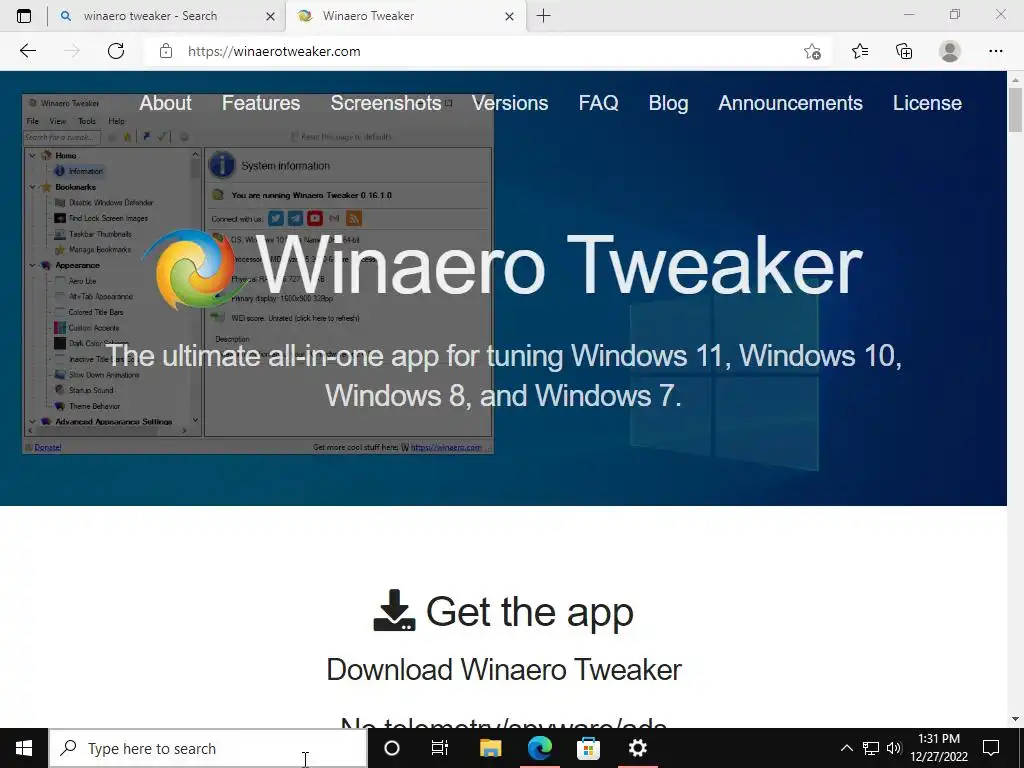1024x768 pixels.
Task: Open the tab actions menu icon
Action: (24, 16)
